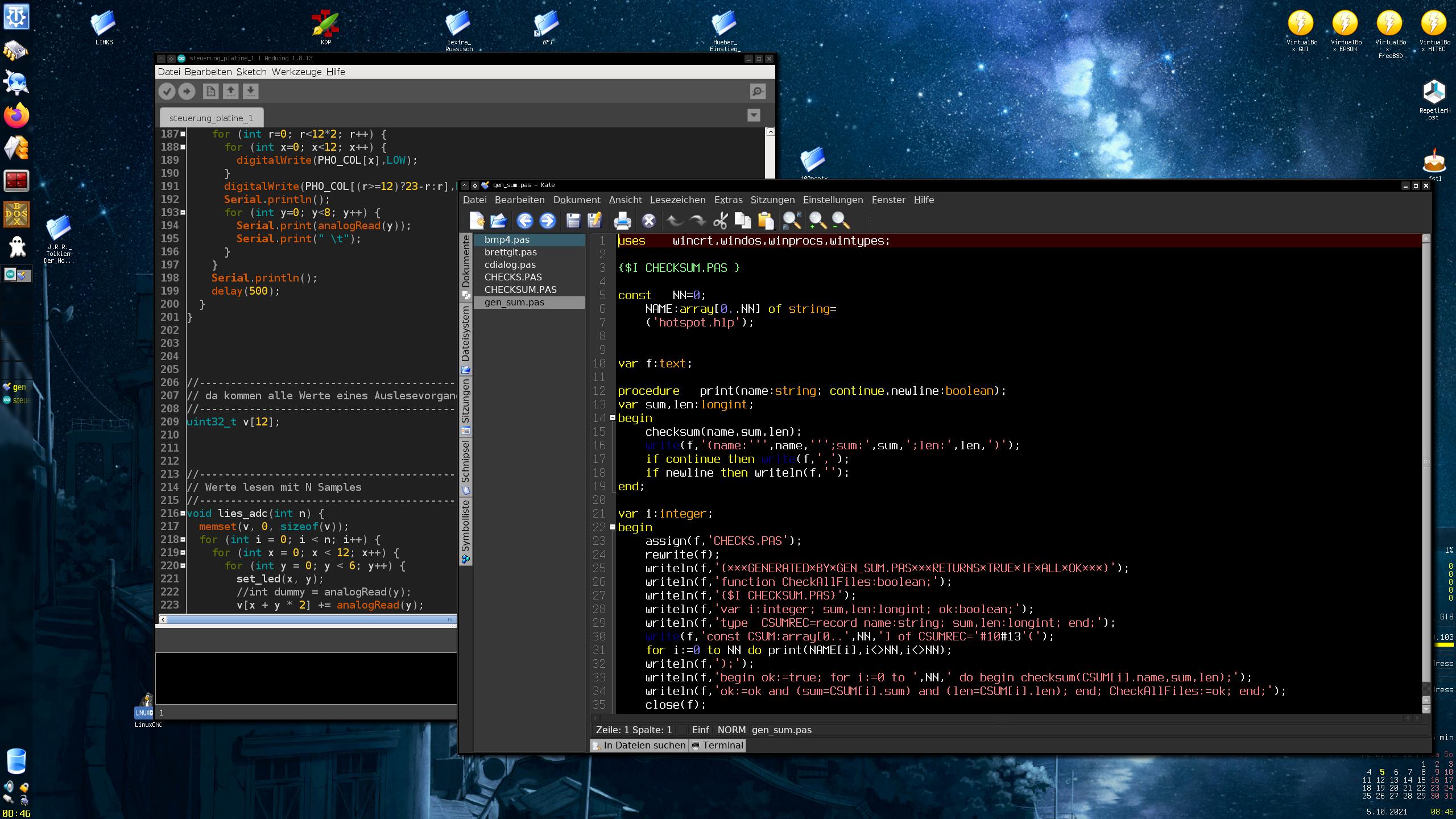Toggle the Symbolliste side panel in Kate
Viewport: 1456px width, 819px height.
coord(466,531)
